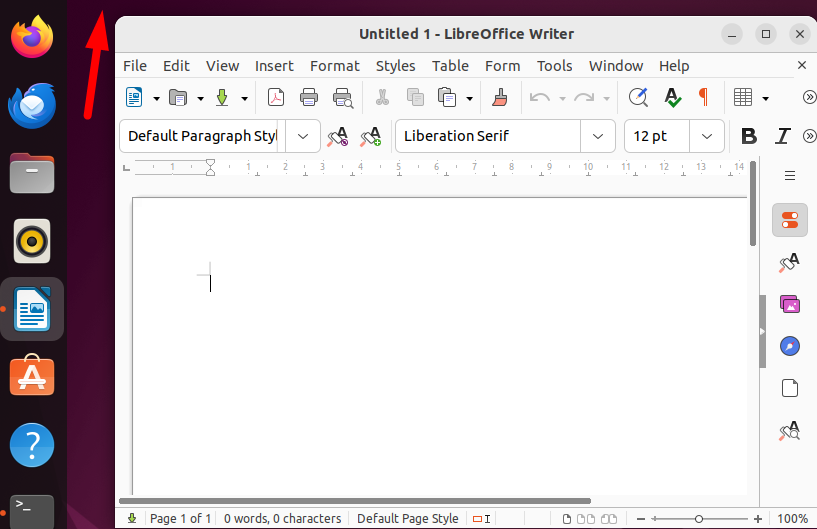Screen dimensions: 817x529
Task: Open the sidebar Navigator compass icon
Action: [790, 346]
